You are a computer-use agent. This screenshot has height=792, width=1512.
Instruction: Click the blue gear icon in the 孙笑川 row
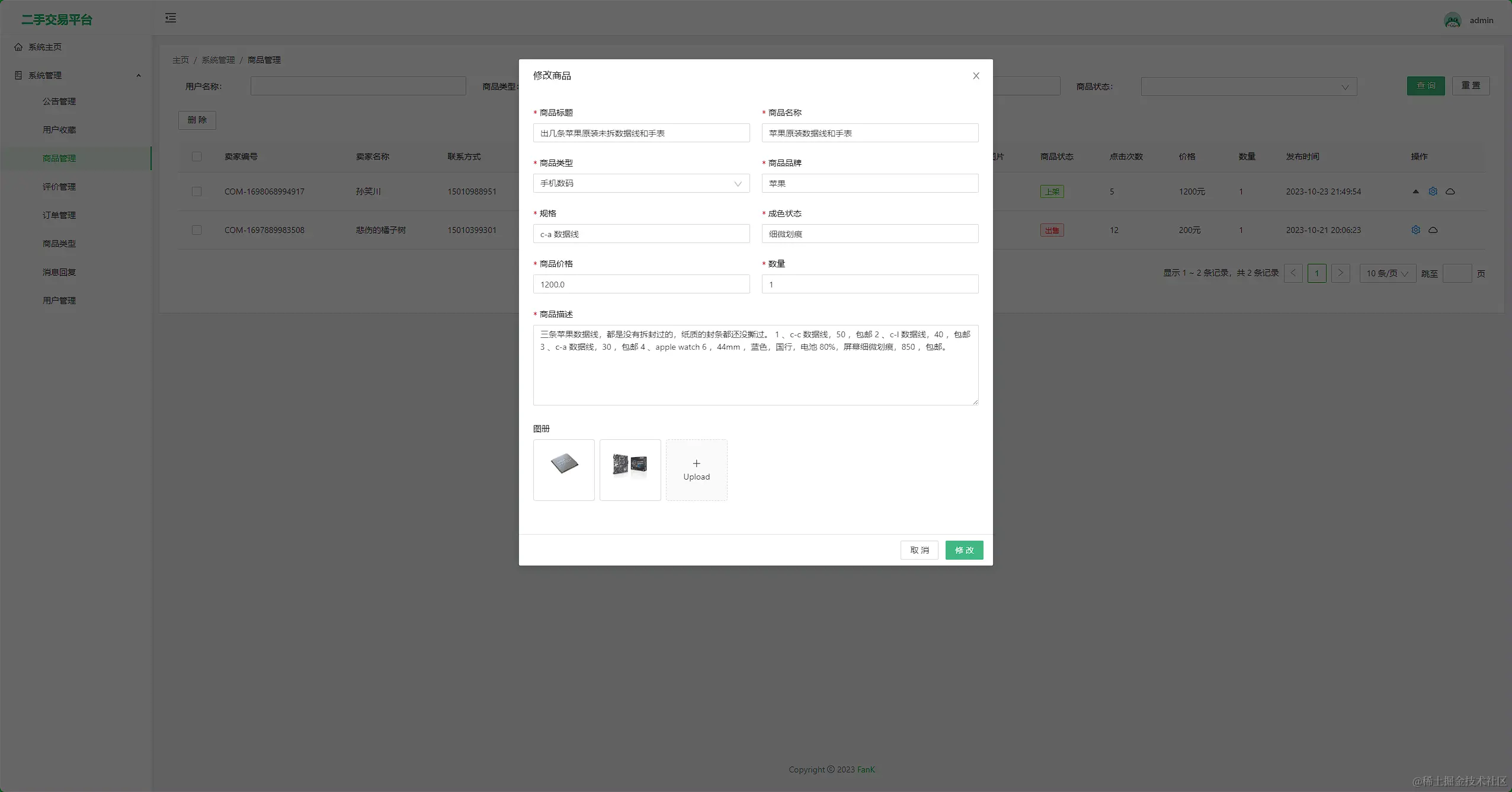[1433, 191]
